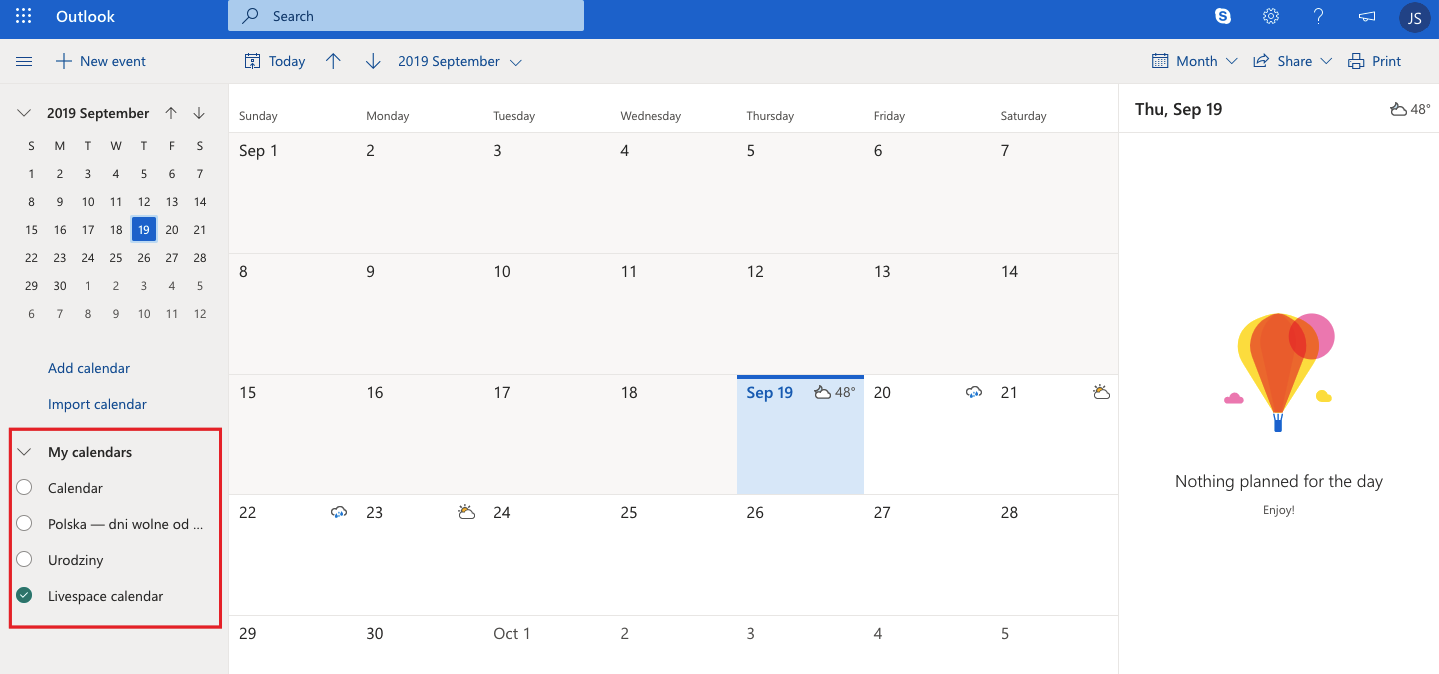Click the mini calendar previous month arrow

(x=171, y=113)
